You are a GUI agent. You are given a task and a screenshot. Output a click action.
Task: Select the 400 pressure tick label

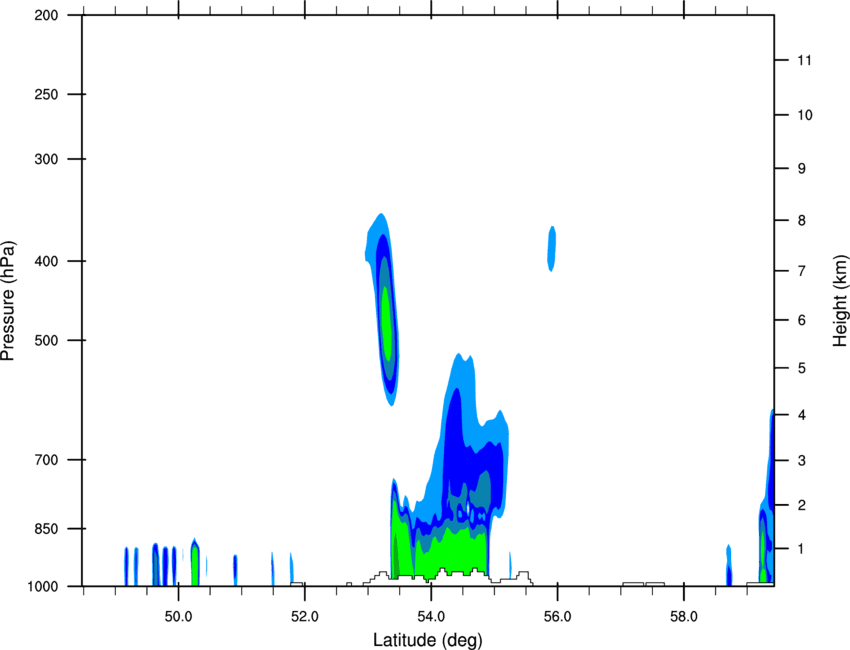46,261
